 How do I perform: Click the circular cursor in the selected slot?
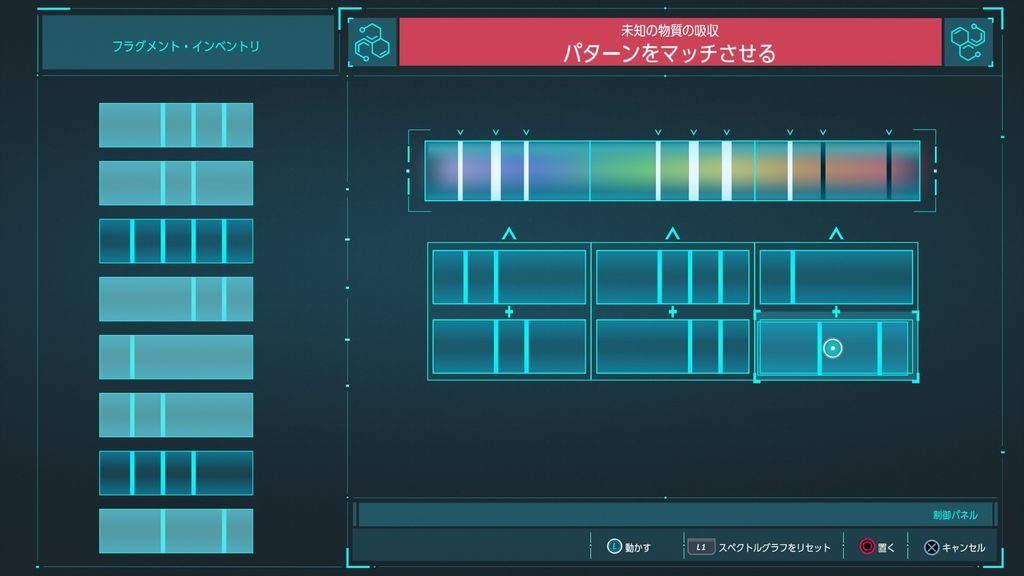[x=833, y=348]
